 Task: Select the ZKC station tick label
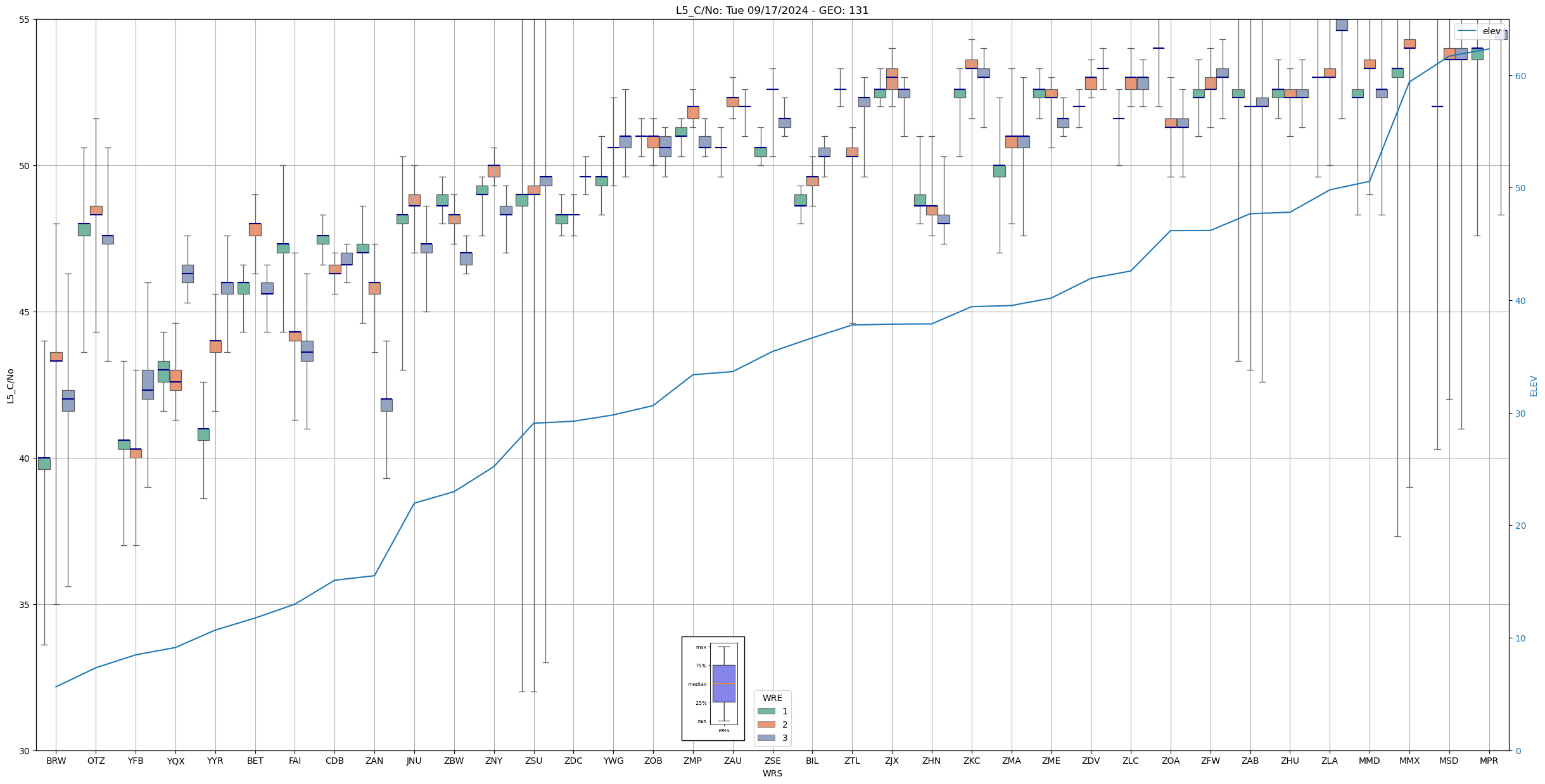[972, 761]
